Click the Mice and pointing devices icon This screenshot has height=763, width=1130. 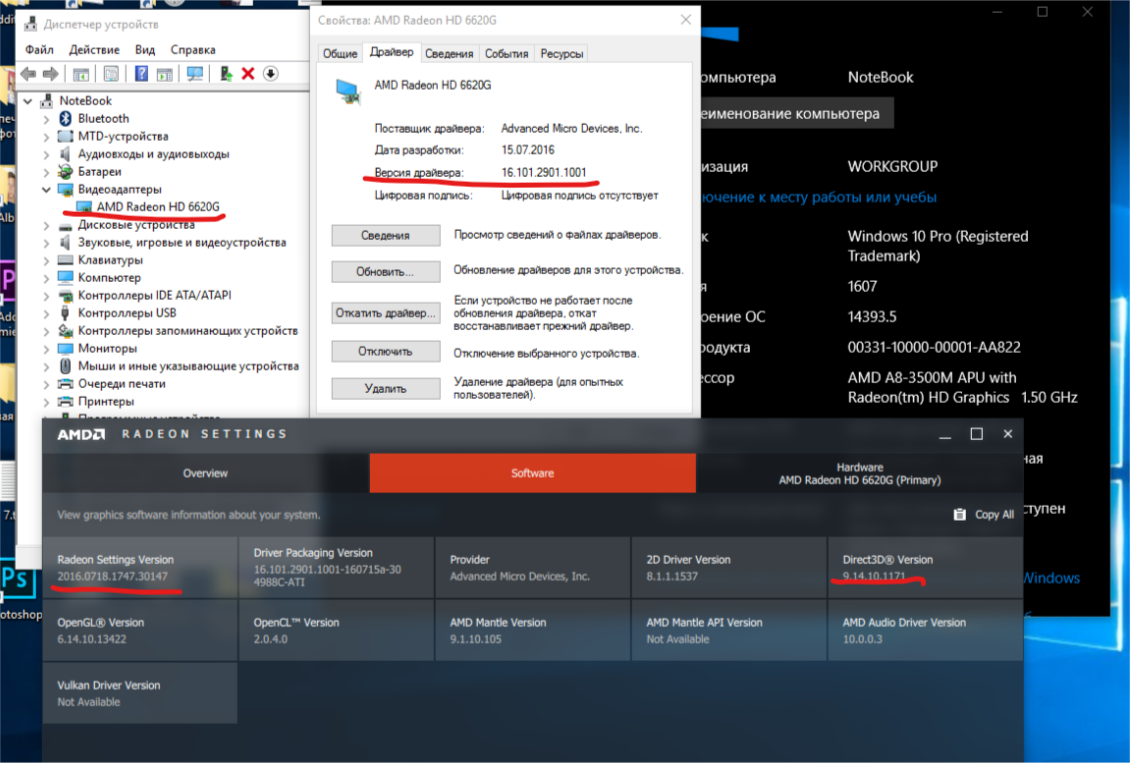pos(66,366)
